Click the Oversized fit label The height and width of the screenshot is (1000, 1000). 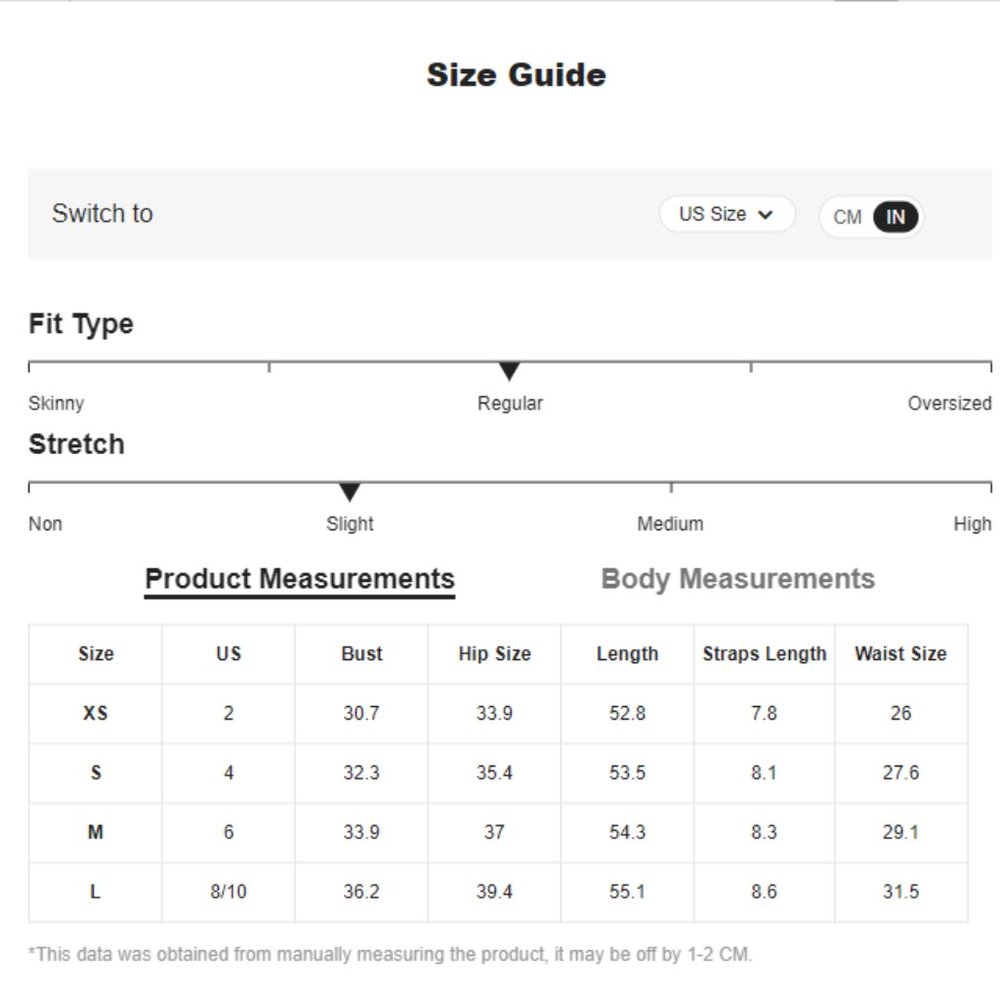tap(949, 404)
